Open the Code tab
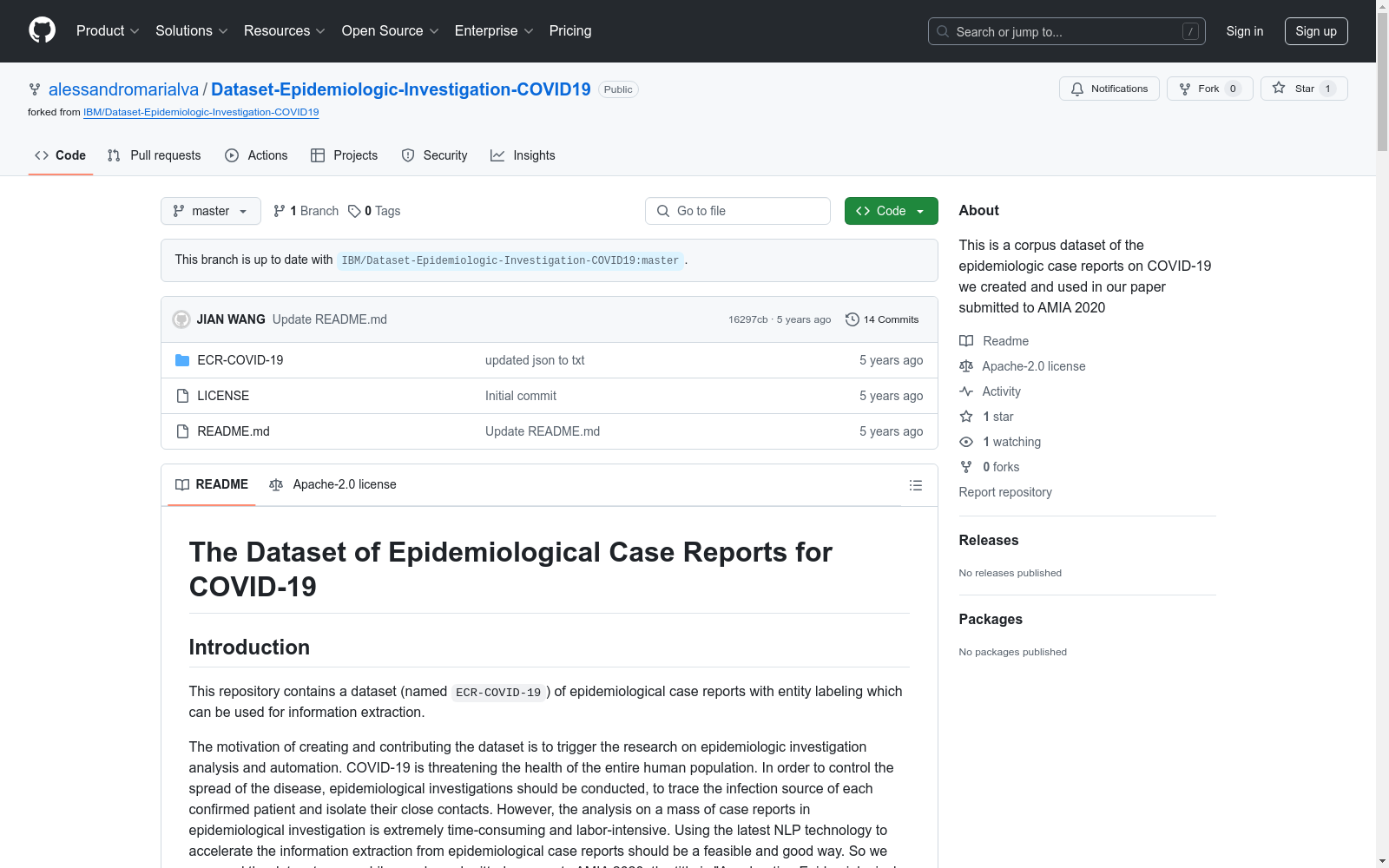This screenshot has width=1389, height=868. coord(61,155)
